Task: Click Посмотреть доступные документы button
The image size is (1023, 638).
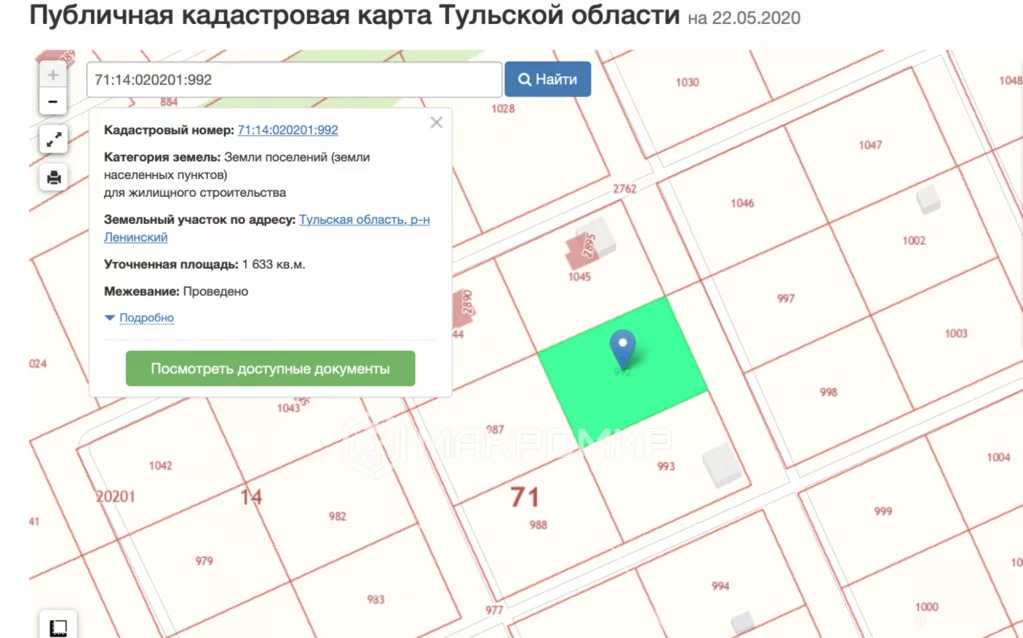Action: point(270,368)
